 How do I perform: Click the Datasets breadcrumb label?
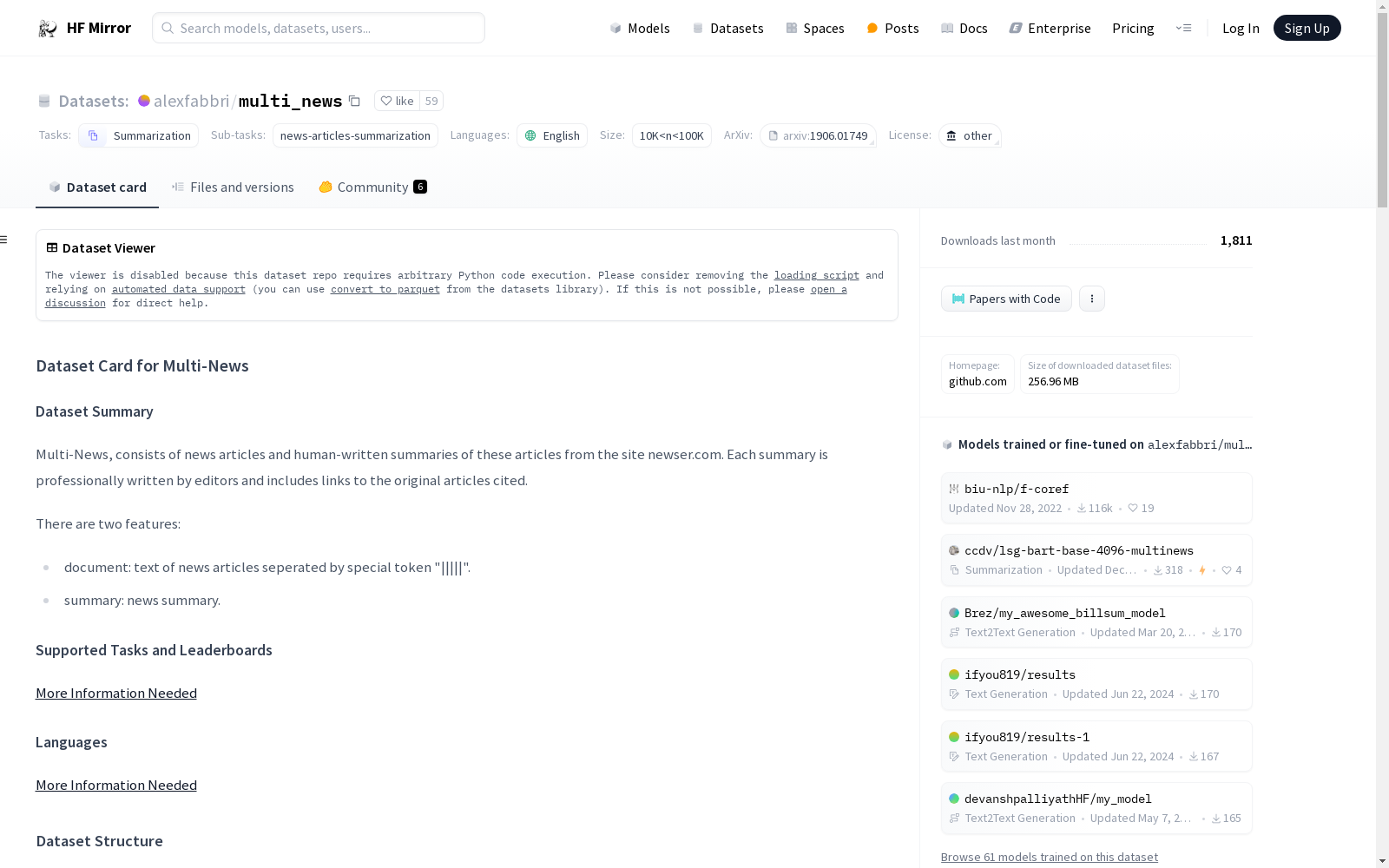(94, 101)
